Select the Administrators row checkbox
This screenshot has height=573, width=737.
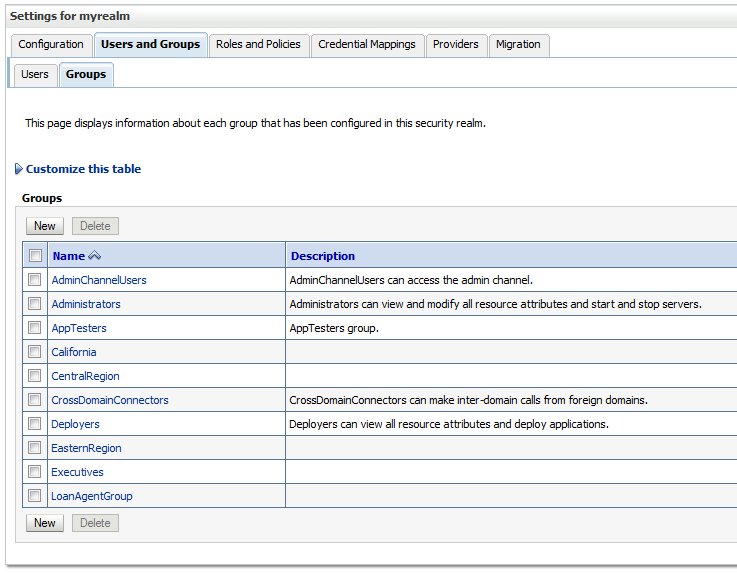point(35,304)
